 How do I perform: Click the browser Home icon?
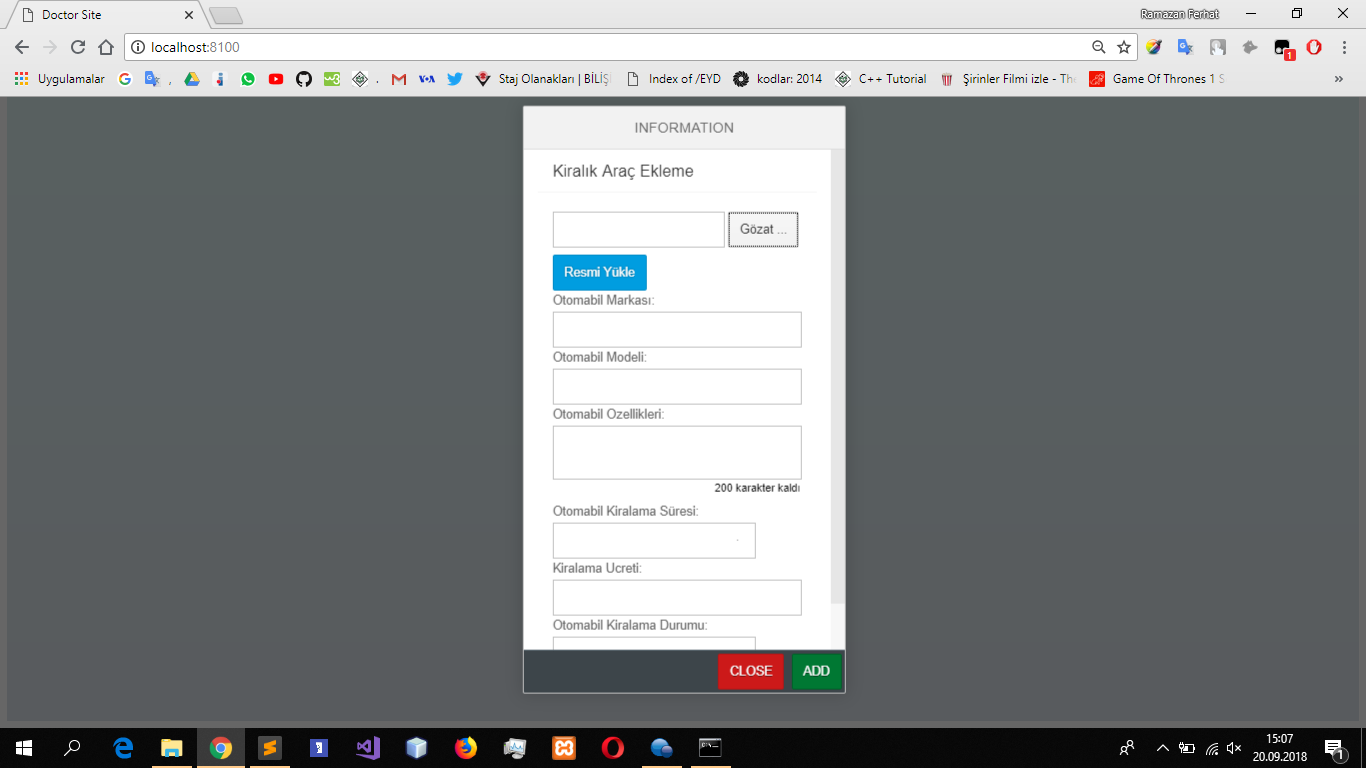coord(104,47)
